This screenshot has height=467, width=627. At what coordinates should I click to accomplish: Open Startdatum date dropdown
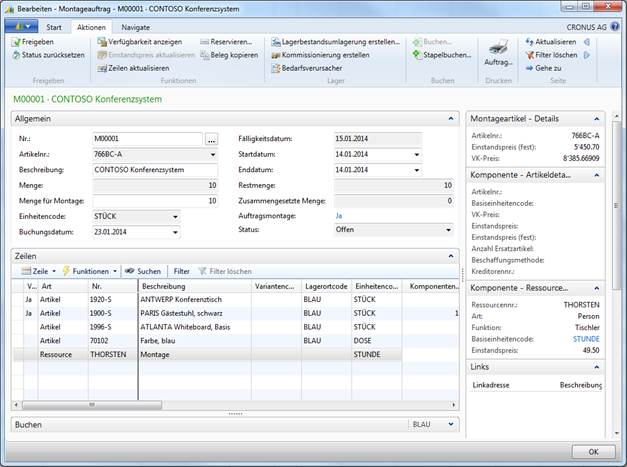[x=417, y=155]
